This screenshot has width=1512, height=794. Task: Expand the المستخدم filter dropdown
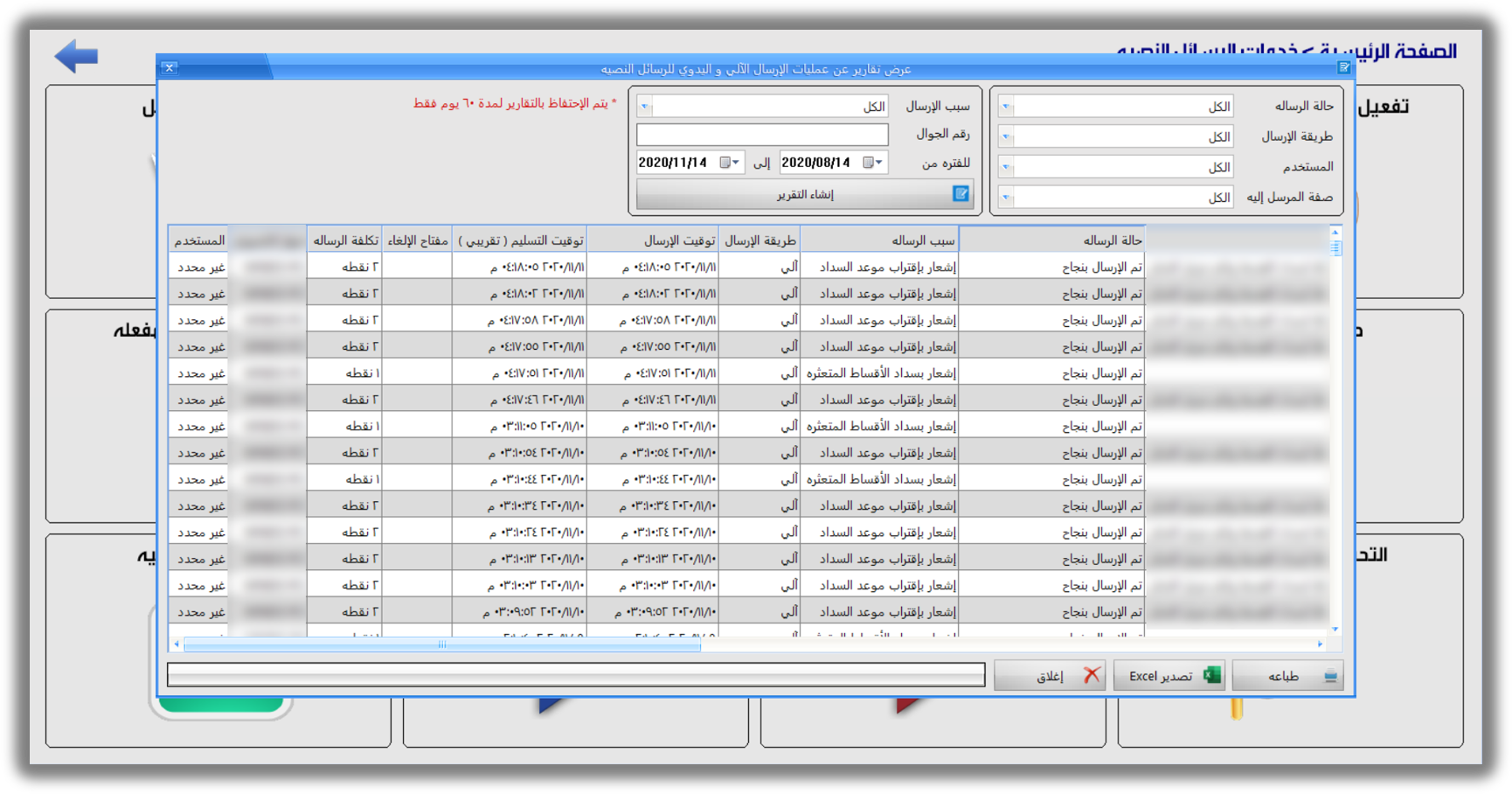coord(1006,167)
